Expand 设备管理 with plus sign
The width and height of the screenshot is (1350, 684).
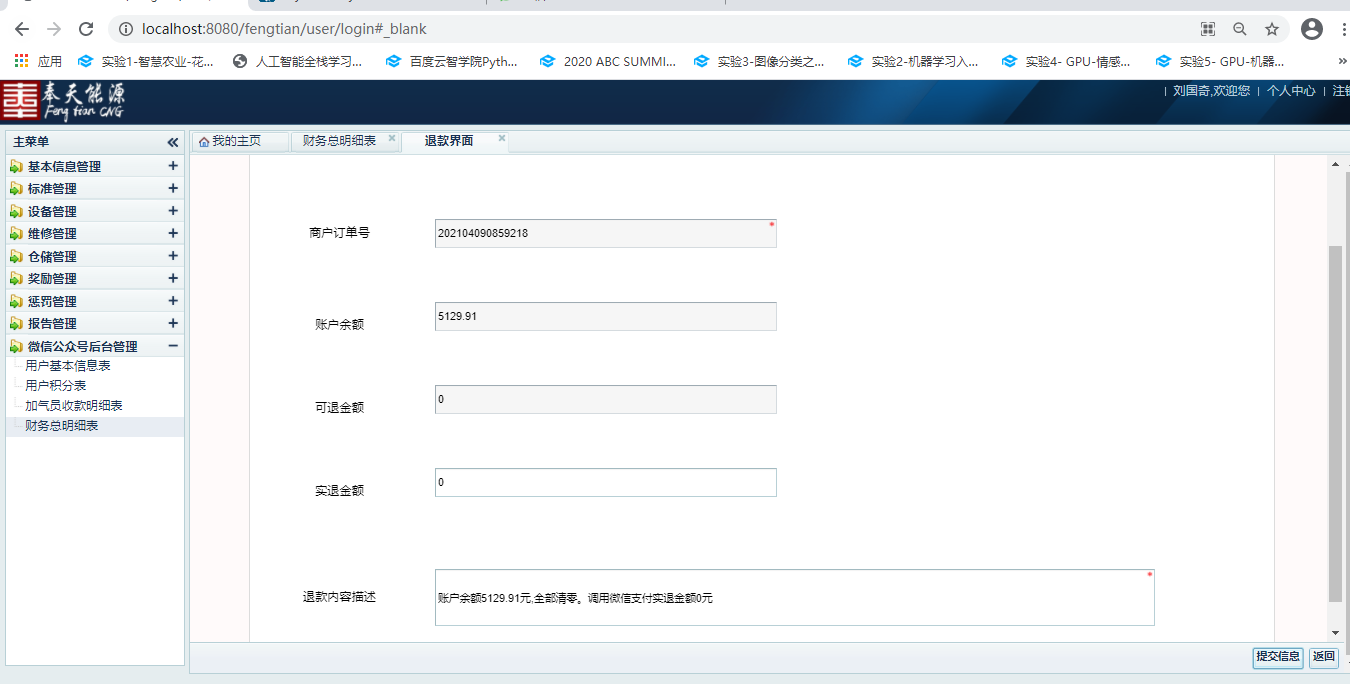click(173, 211)
